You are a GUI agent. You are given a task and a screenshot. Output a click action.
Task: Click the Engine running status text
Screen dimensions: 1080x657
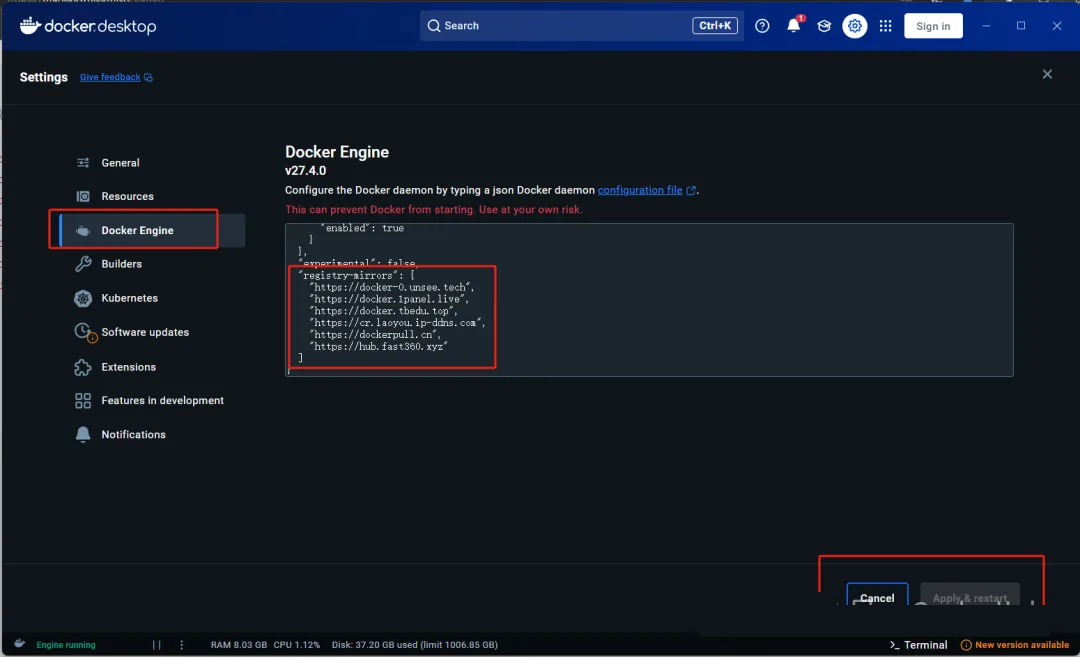pyautogui.click(x=66, y=645)
